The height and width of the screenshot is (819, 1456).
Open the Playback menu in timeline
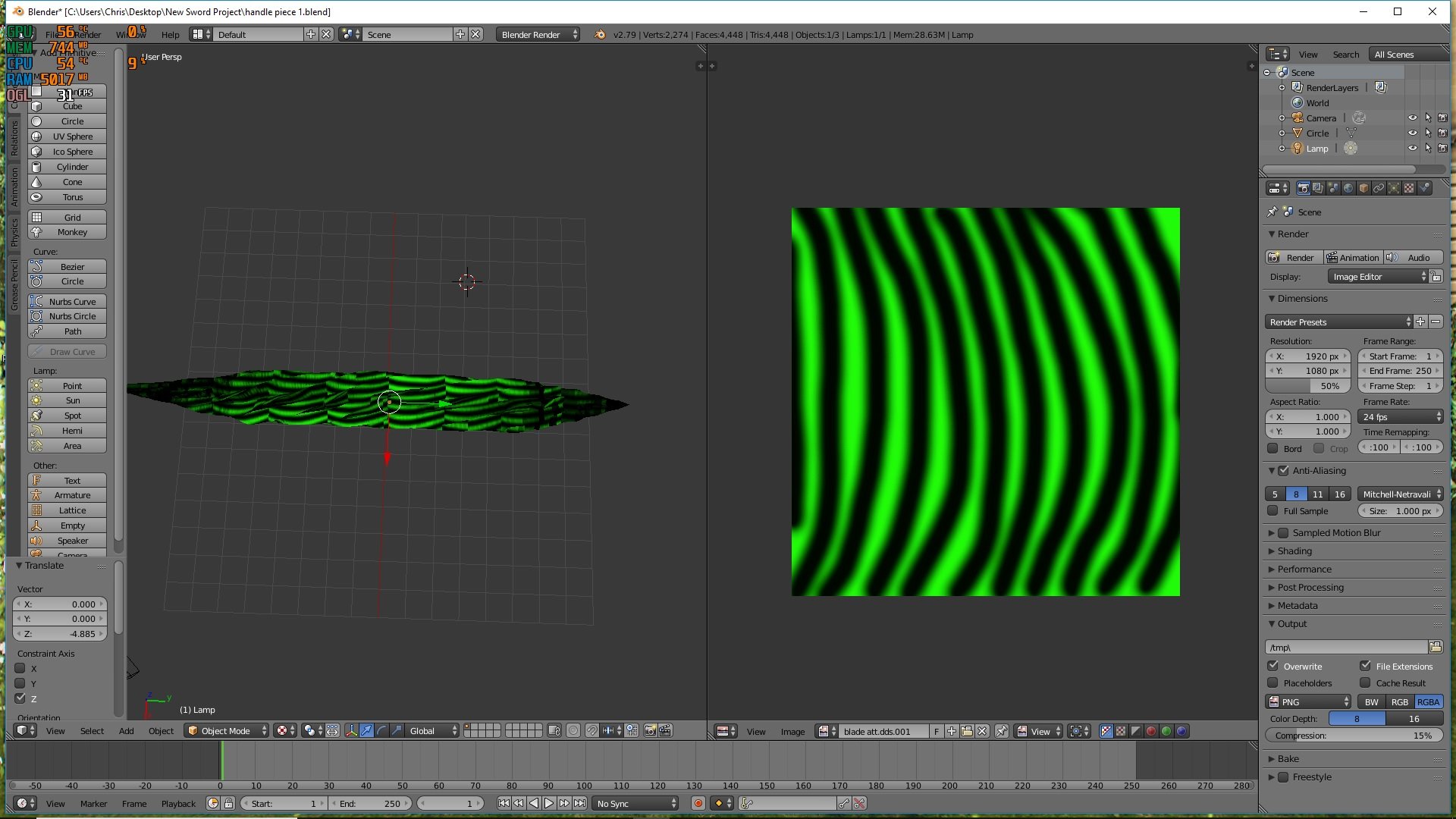pyautogui.click(x=178, y=804)
